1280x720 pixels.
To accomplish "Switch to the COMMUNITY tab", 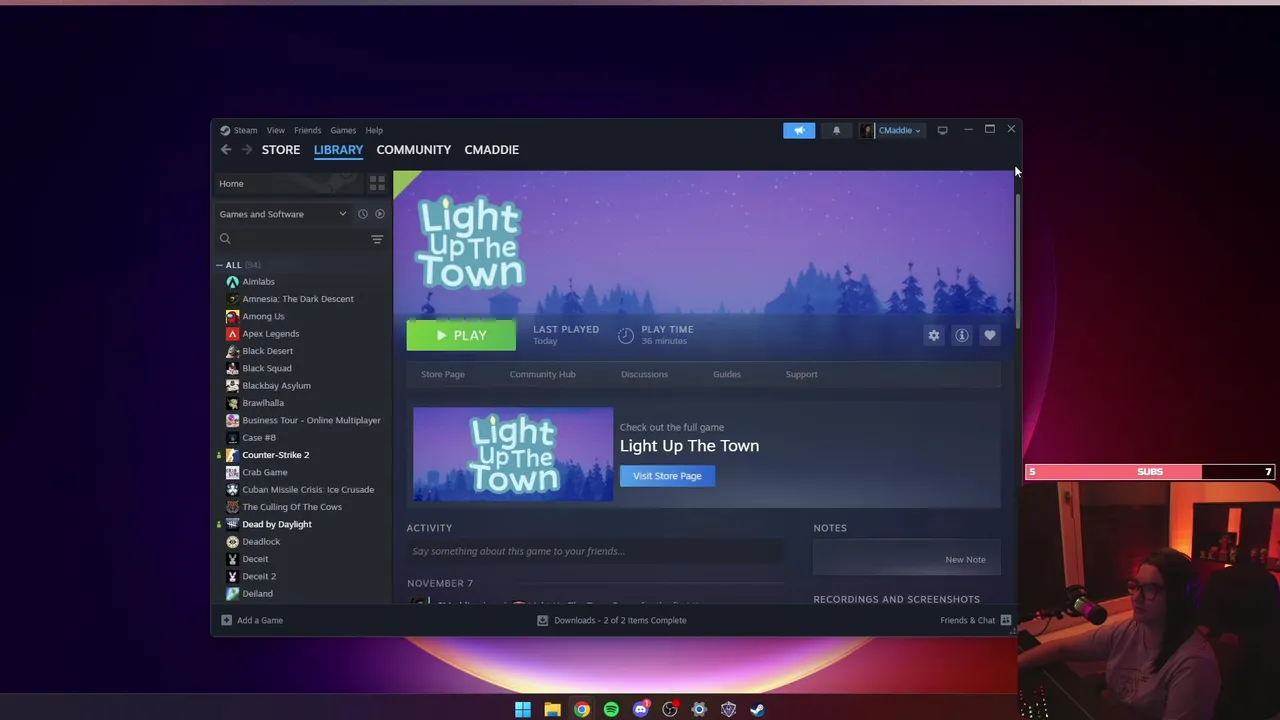I will pyautogui.click(x=413, y=150).
